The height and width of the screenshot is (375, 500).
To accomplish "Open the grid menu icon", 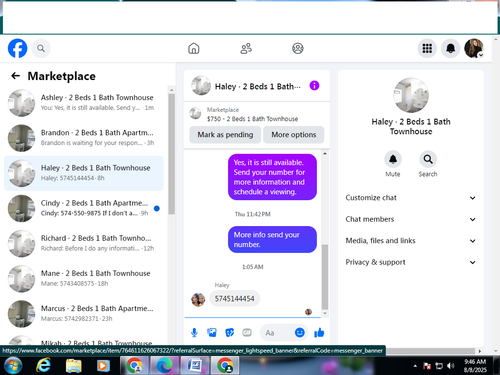I will [x=427, y=48].
